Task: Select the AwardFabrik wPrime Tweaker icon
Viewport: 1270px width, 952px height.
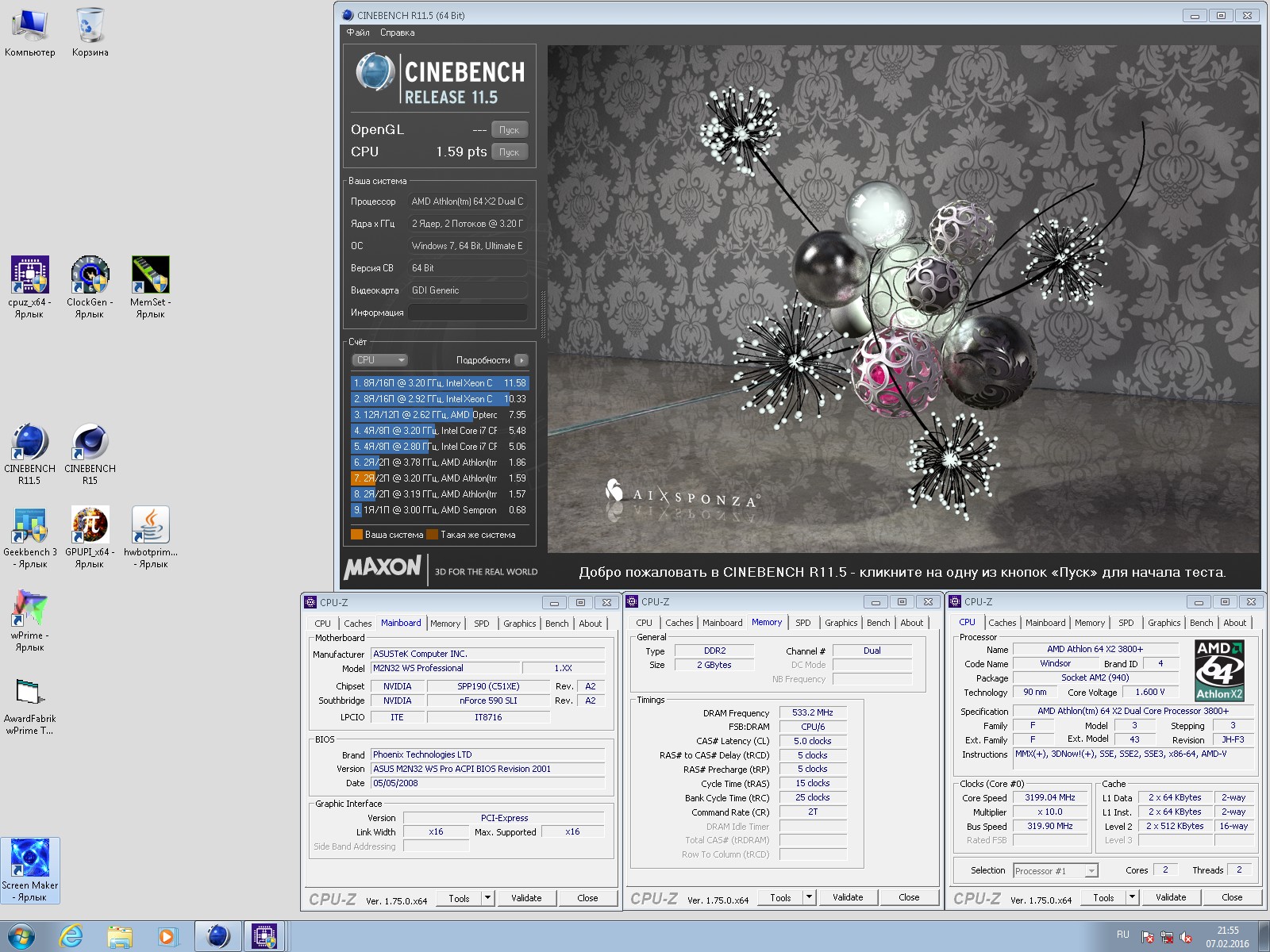Action: click(x=29, y=706)
